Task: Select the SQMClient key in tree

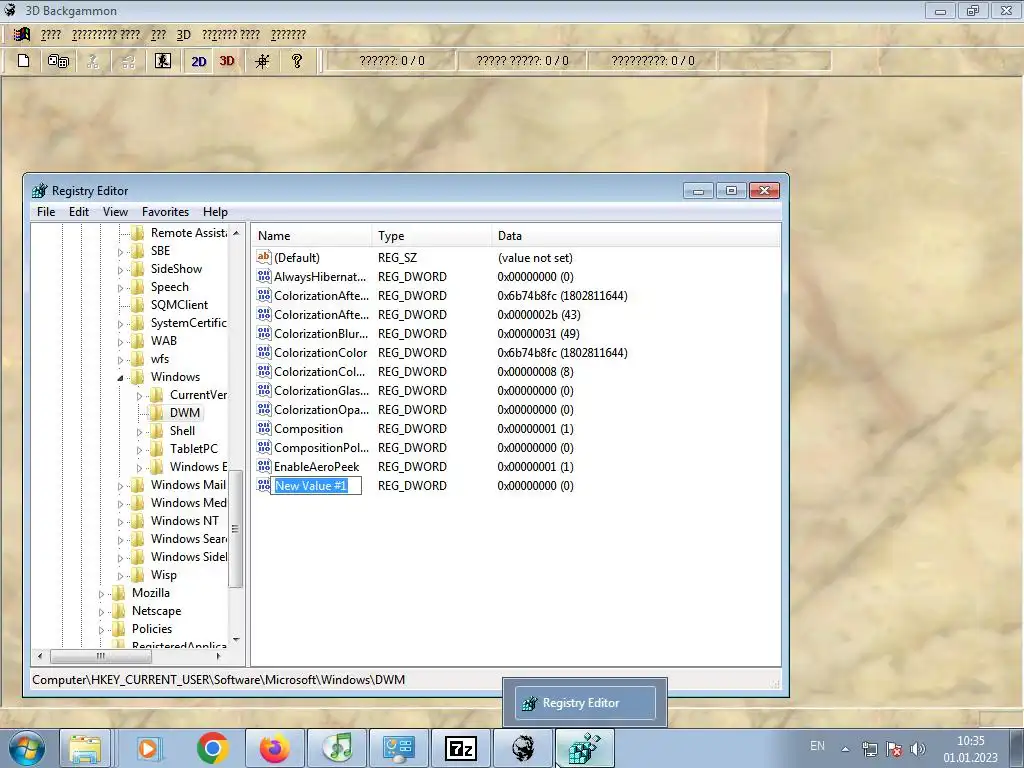Action: tap(179, 305)
